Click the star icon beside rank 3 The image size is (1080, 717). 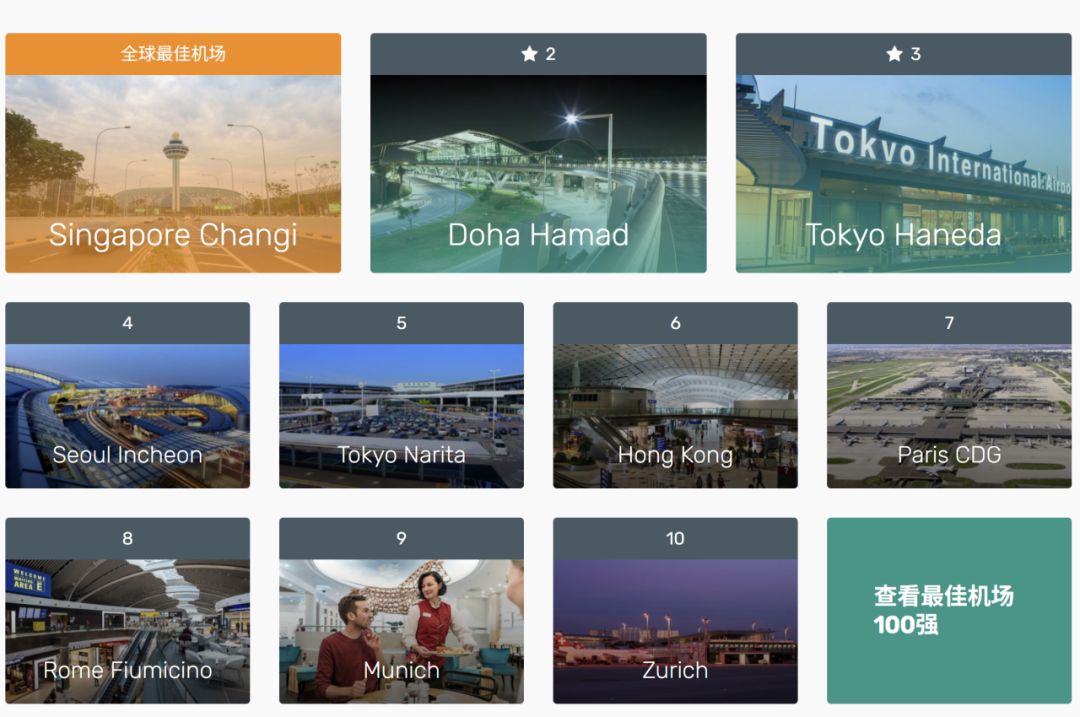pos(894,54)
